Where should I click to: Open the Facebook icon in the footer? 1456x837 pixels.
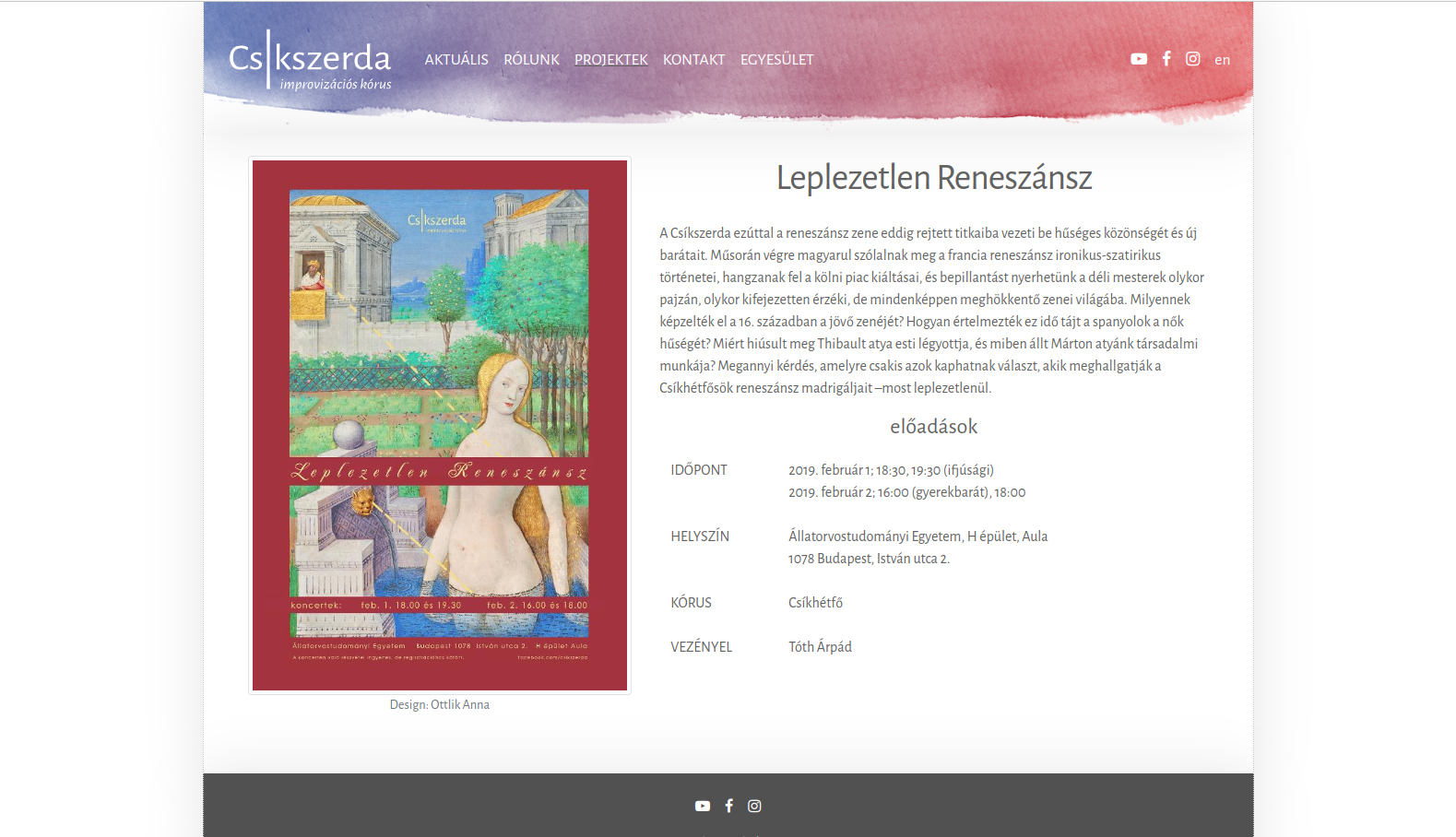pos(728,806)
